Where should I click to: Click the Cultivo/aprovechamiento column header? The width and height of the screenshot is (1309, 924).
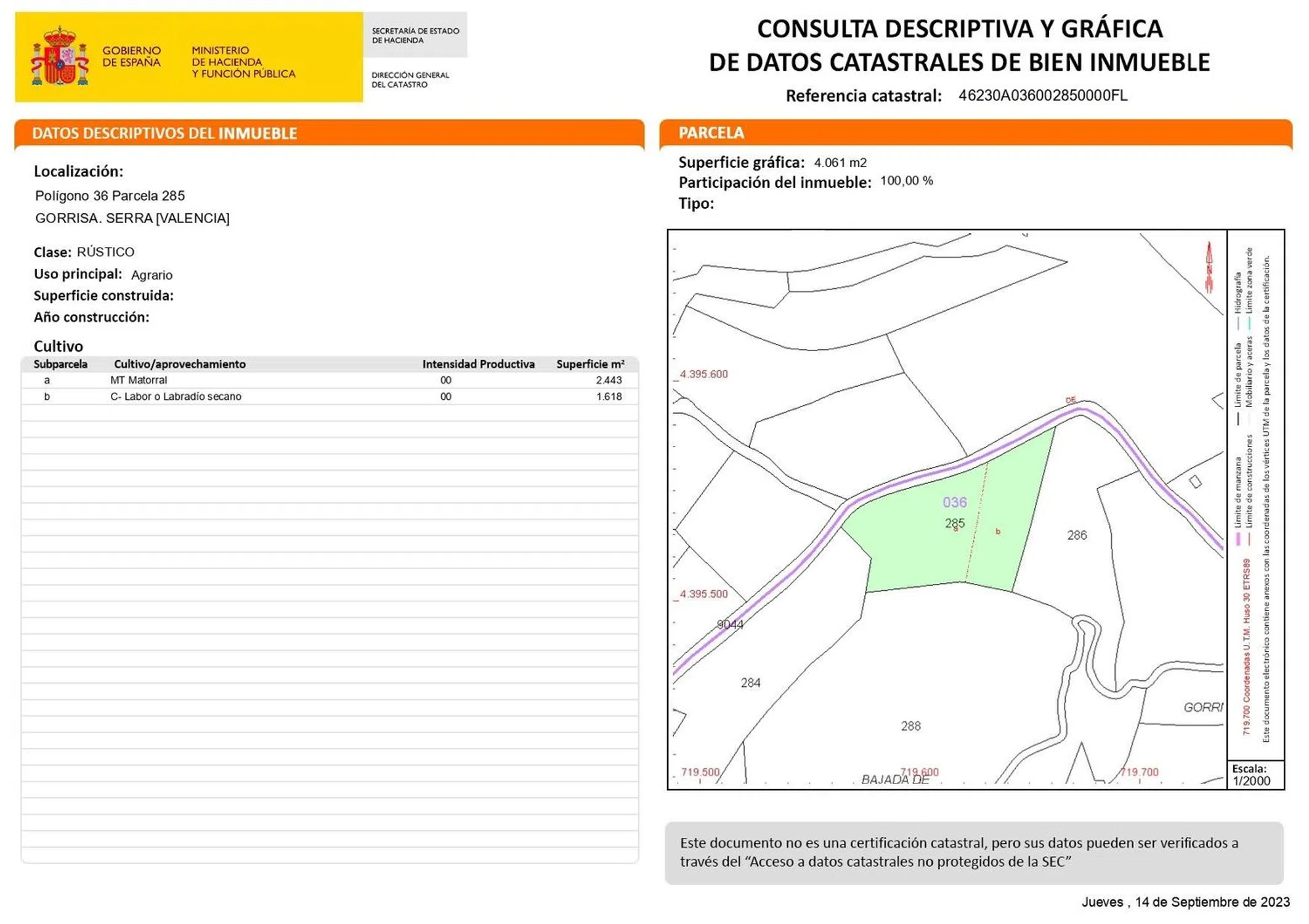[x=179, y=364]
